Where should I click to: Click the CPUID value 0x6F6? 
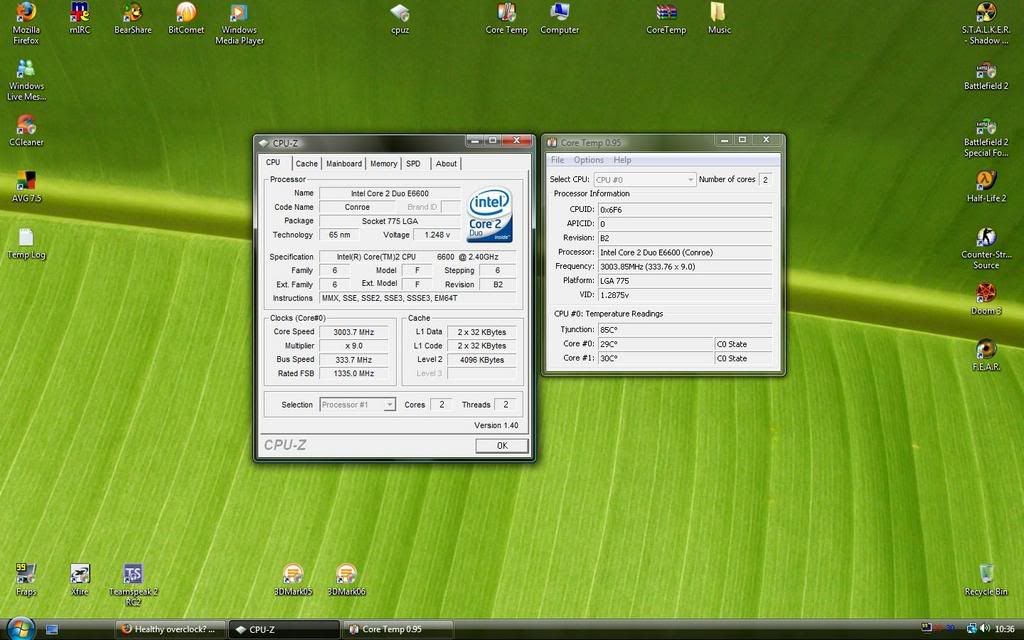coord(684,210)
